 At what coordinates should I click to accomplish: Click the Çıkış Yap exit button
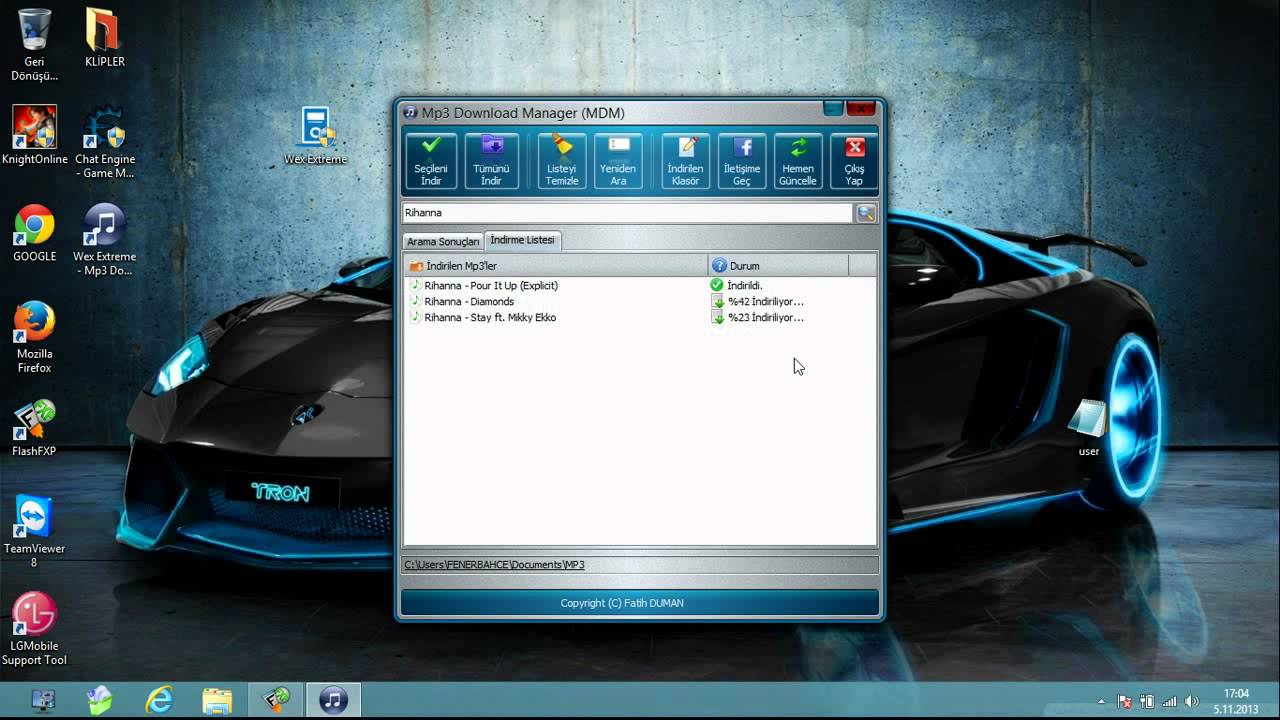point(854,161)
